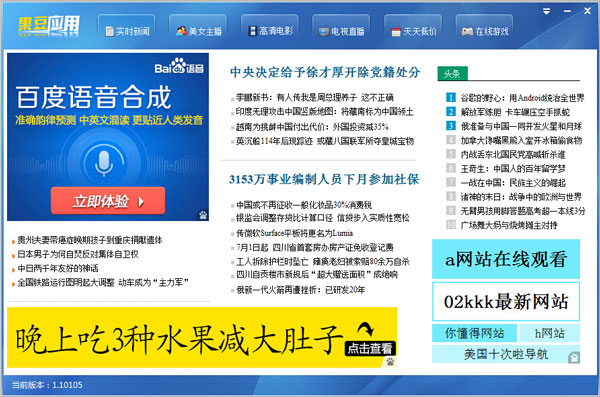Open news 全国铁路运行图明起大调整
600x397 pixels.
pos(103,283)
